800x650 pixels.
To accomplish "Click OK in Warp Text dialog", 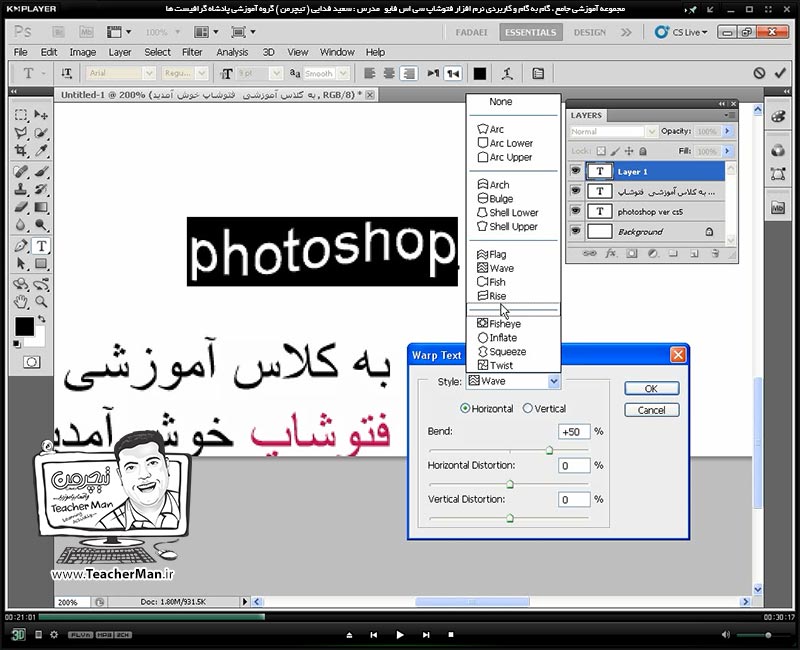I will 652,388.
